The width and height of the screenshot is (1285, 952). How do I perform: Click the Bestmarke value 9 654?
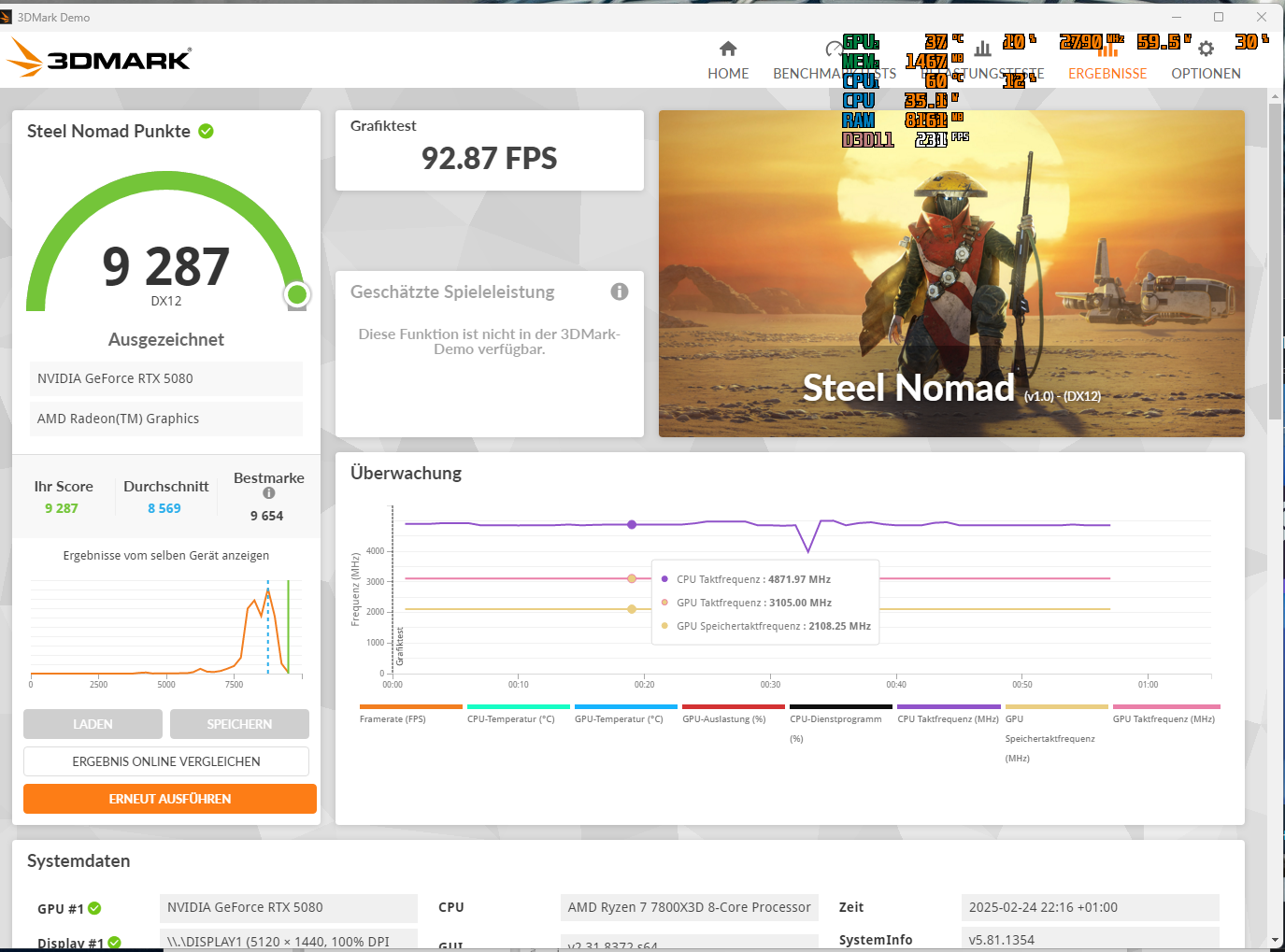[x=266, y=516]
